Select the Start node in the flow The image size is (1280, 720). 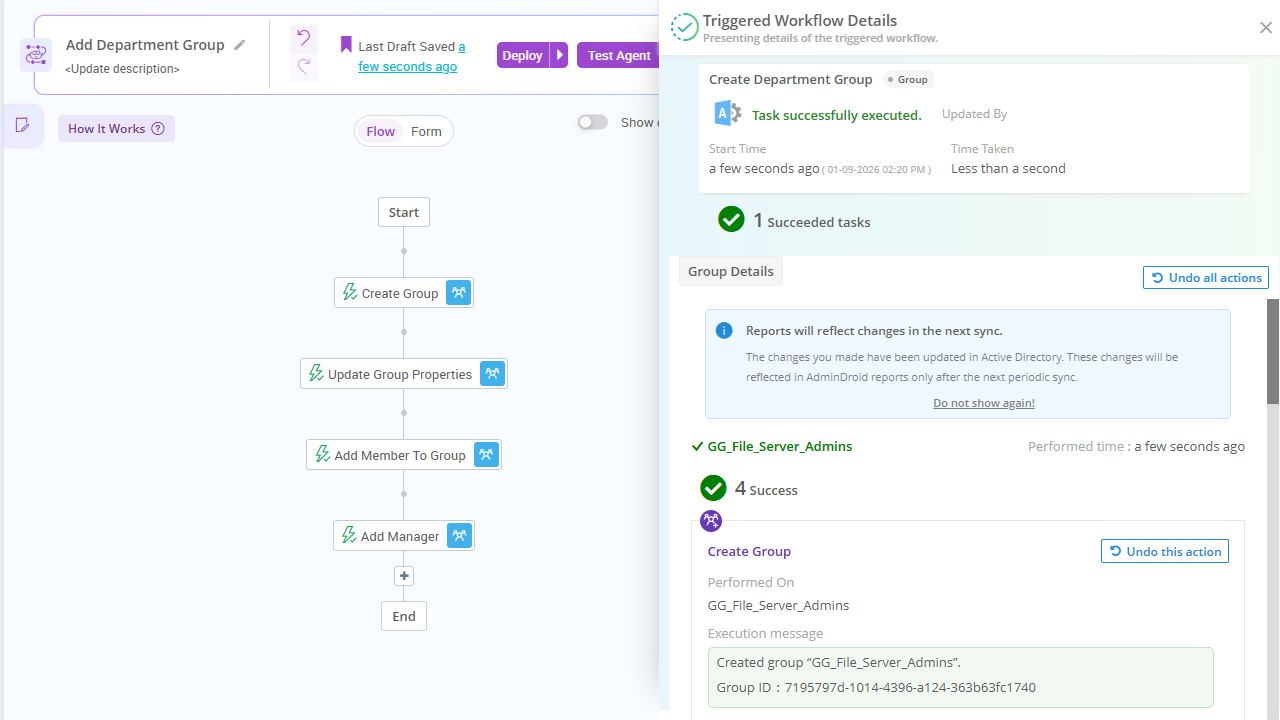pos(404,212)
